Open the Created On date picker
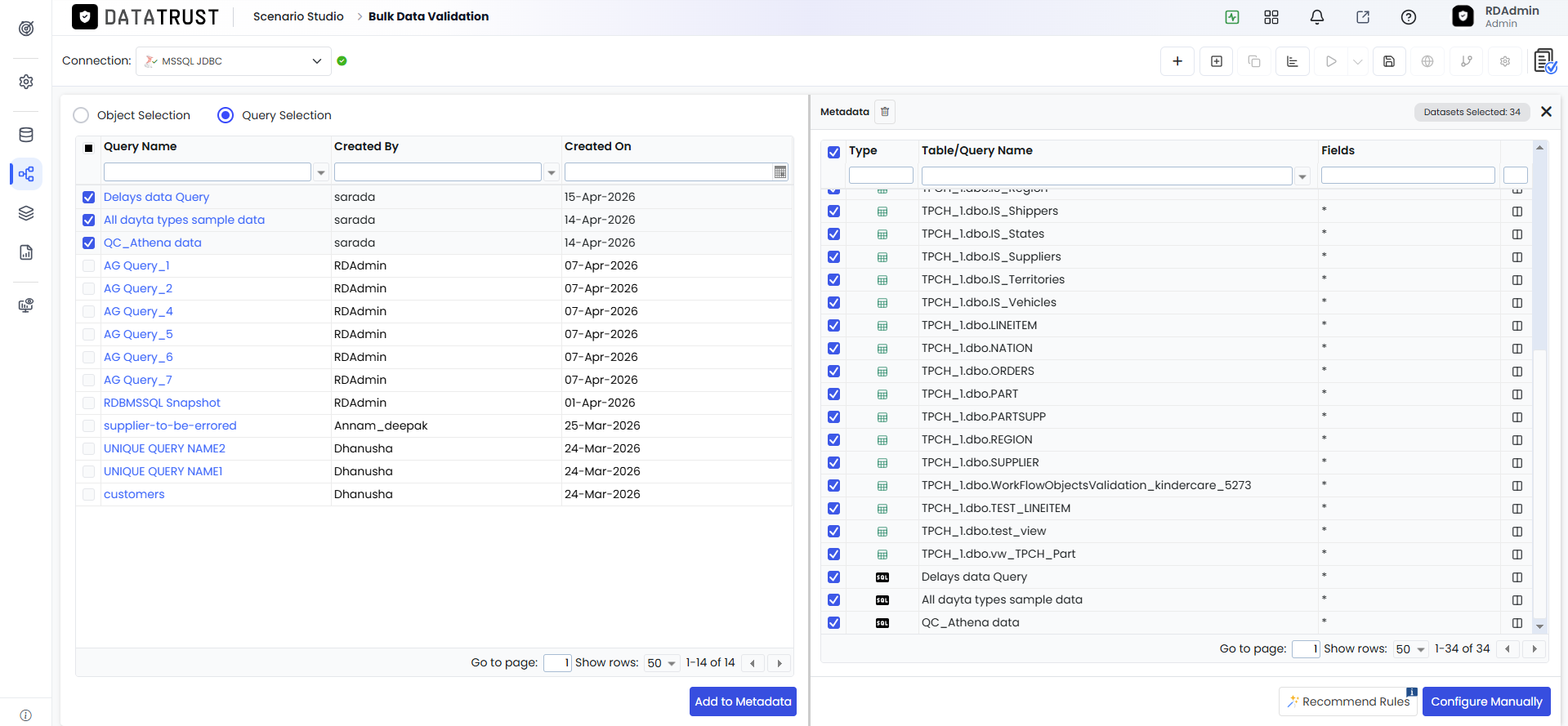Screen dimensions: 1568x726 pos(780,172)
